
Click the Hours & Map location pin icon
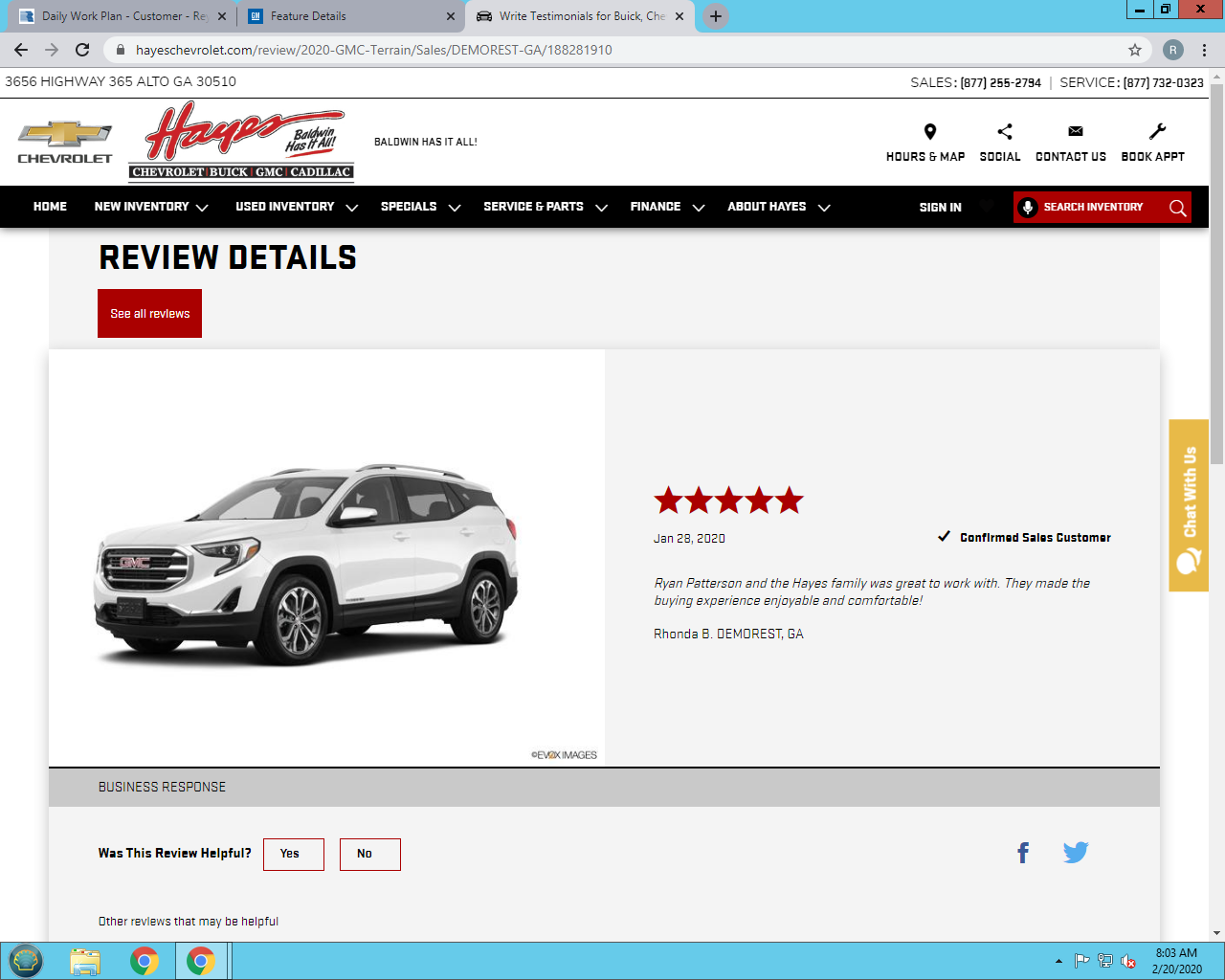(x=929, y=132)
